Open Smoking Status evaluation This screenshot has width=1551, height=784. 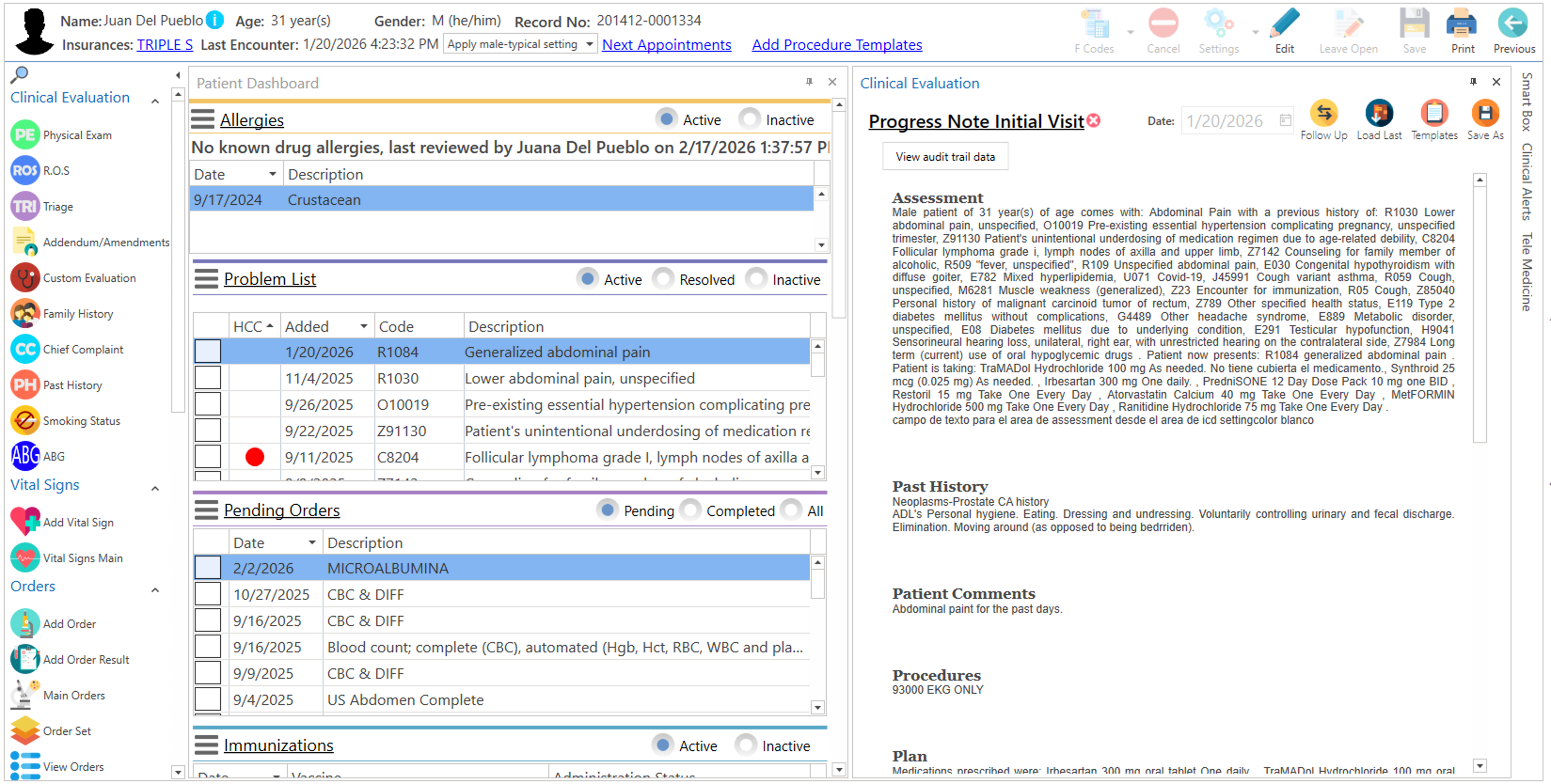tap(24, 421)
